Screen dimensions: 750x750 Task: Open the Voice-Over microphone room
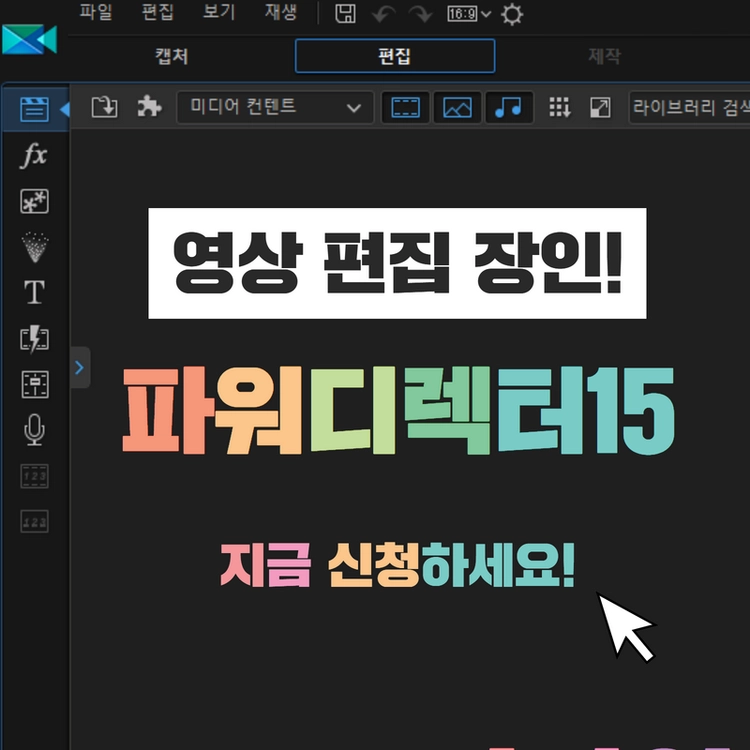34,430
